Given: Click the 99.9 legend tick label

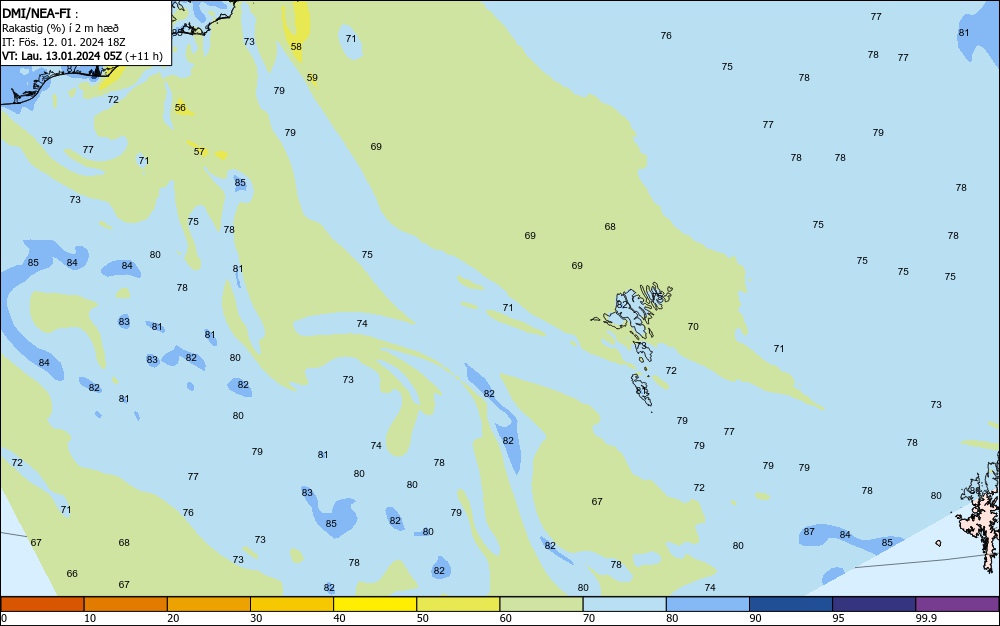Looking at the screenshot, I should tap(926, 618).
